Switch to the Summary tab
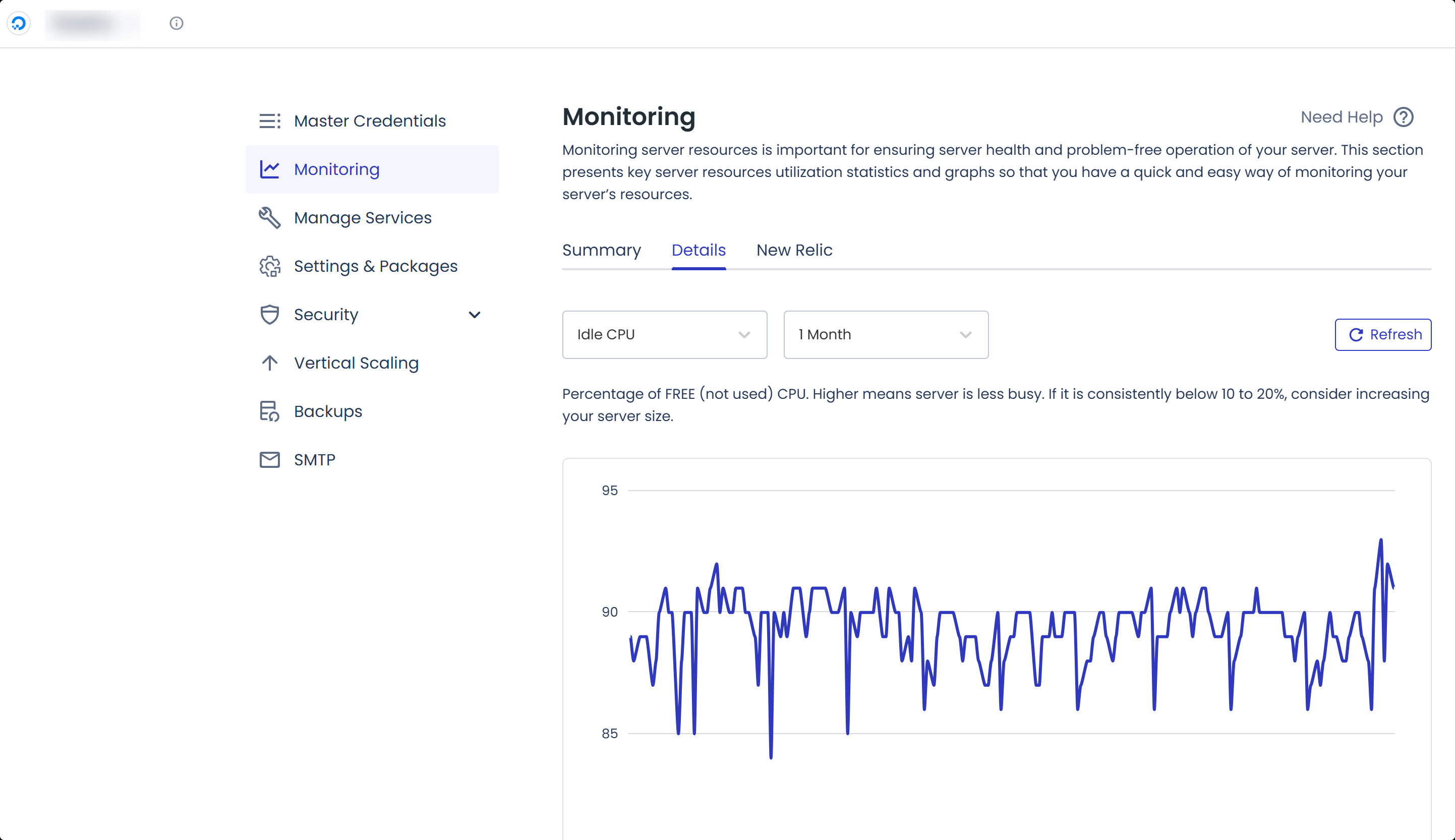 601,251
